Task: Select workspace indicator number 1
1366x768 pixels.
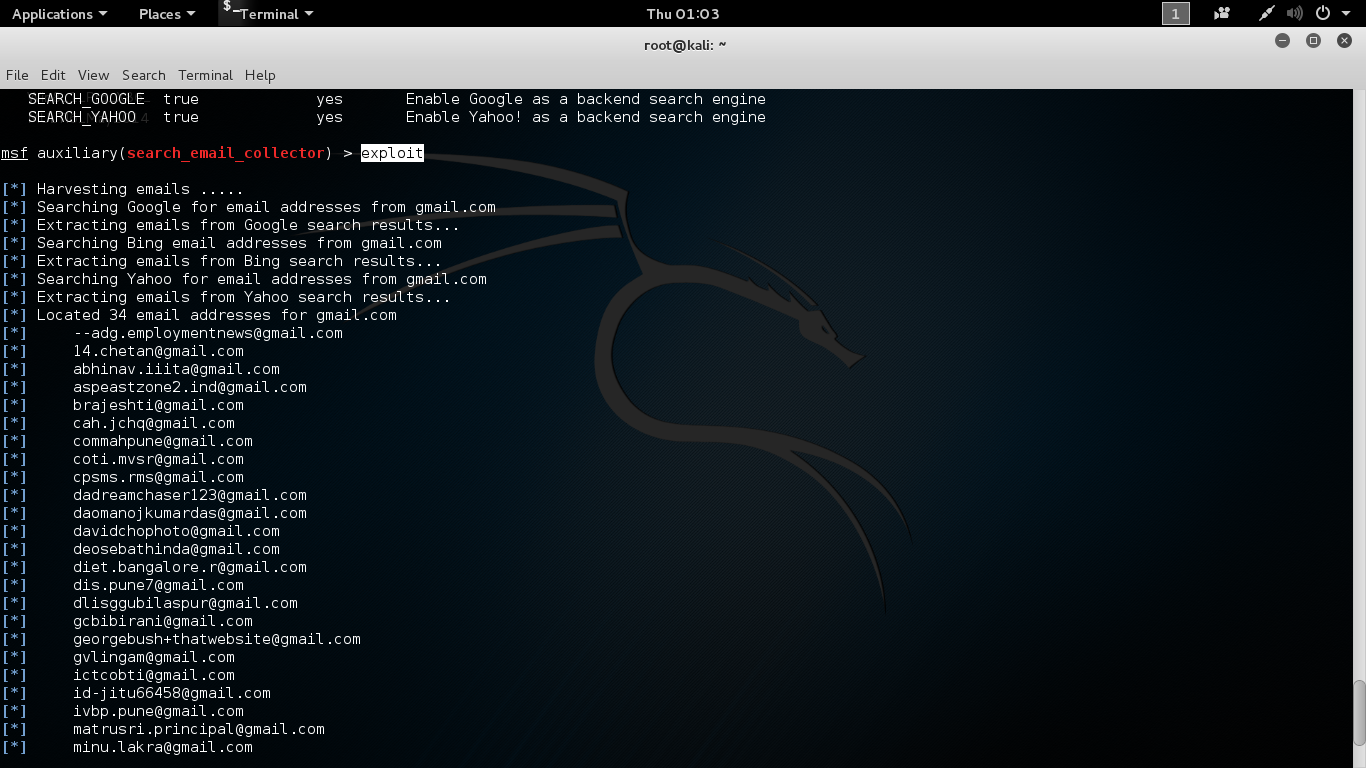Action: [x=1175, y=14]
